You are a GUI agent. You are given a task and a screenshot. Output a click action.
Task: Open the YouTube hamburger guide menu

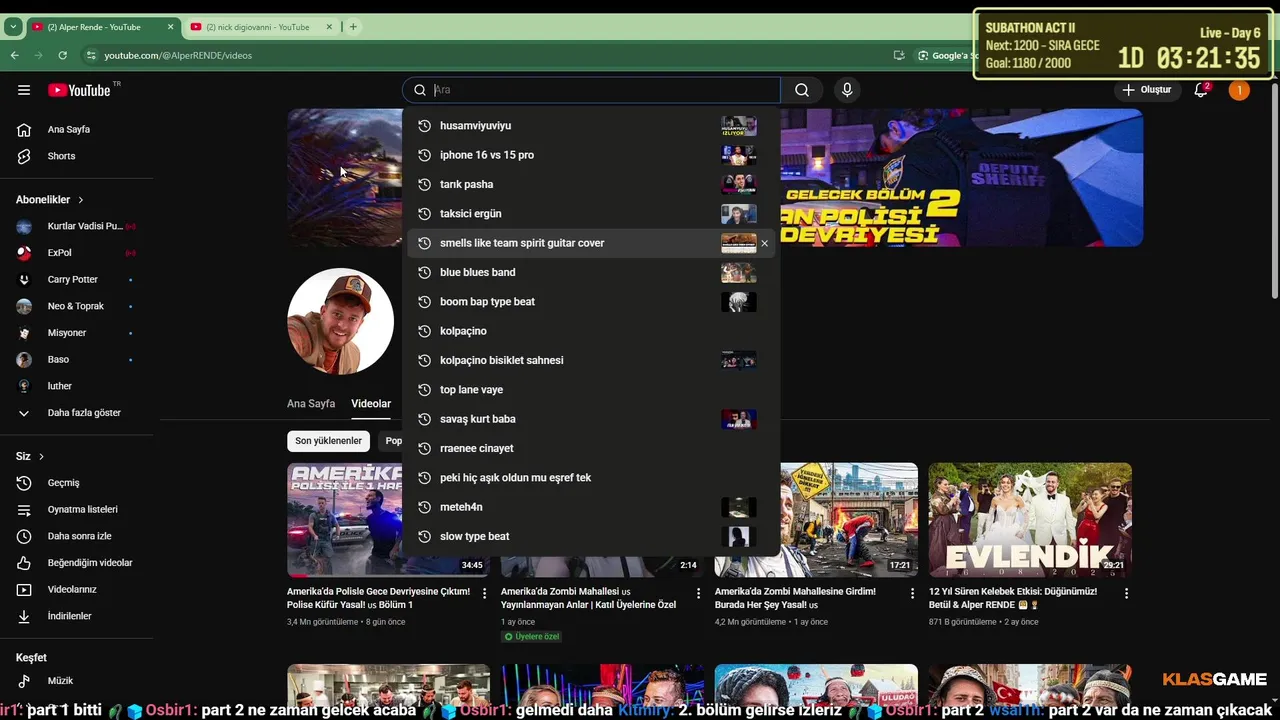24,90
